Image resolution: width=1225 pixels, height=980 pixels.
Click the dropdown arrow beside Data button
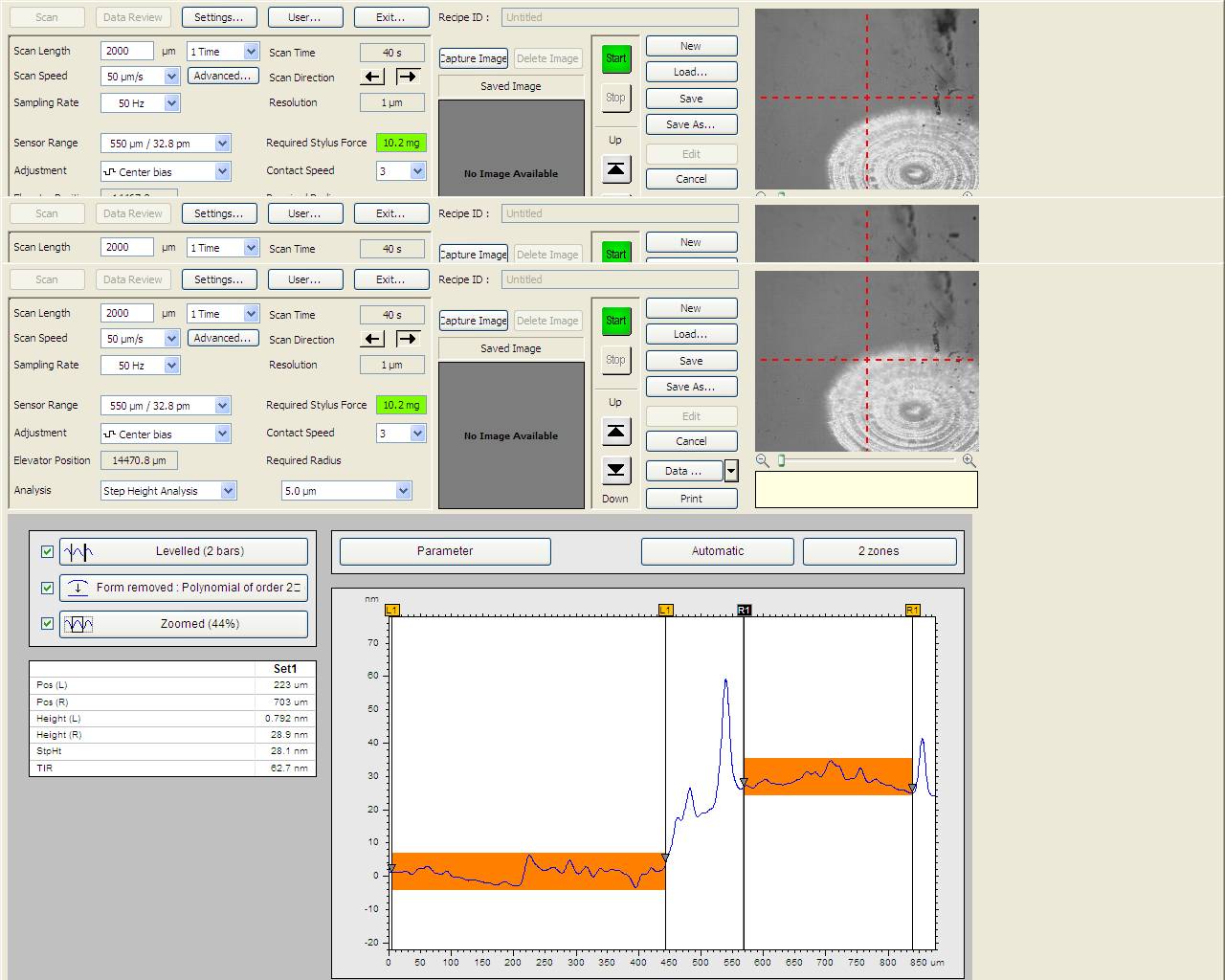click(731, 471)
